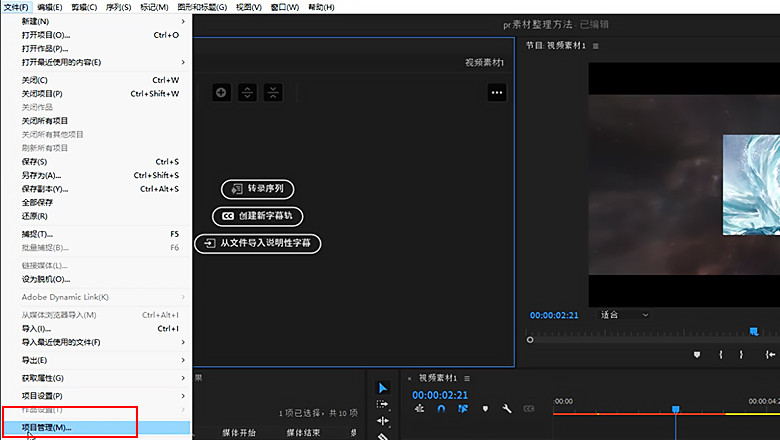The width and height of the screenshot is (780, 440).
Task: Open the three-dot options menu in text panel
Action: click(497, 92)
